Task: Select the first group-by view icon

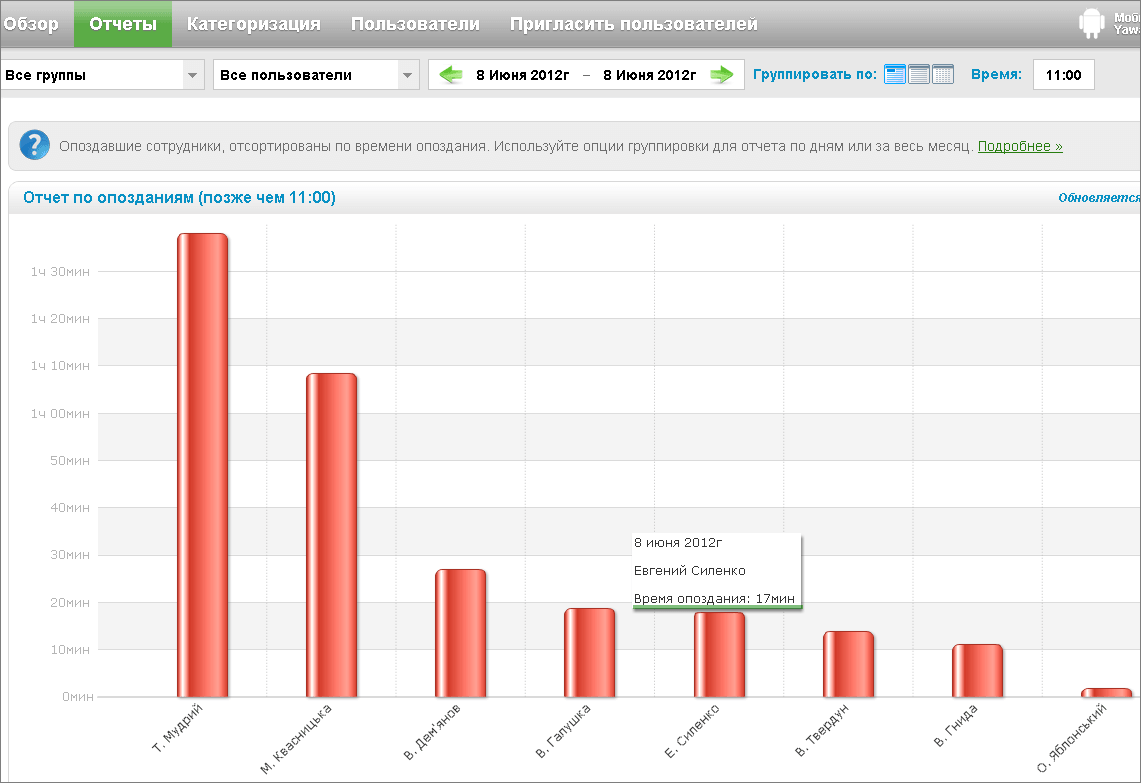Action: click(x=895, y=74)
